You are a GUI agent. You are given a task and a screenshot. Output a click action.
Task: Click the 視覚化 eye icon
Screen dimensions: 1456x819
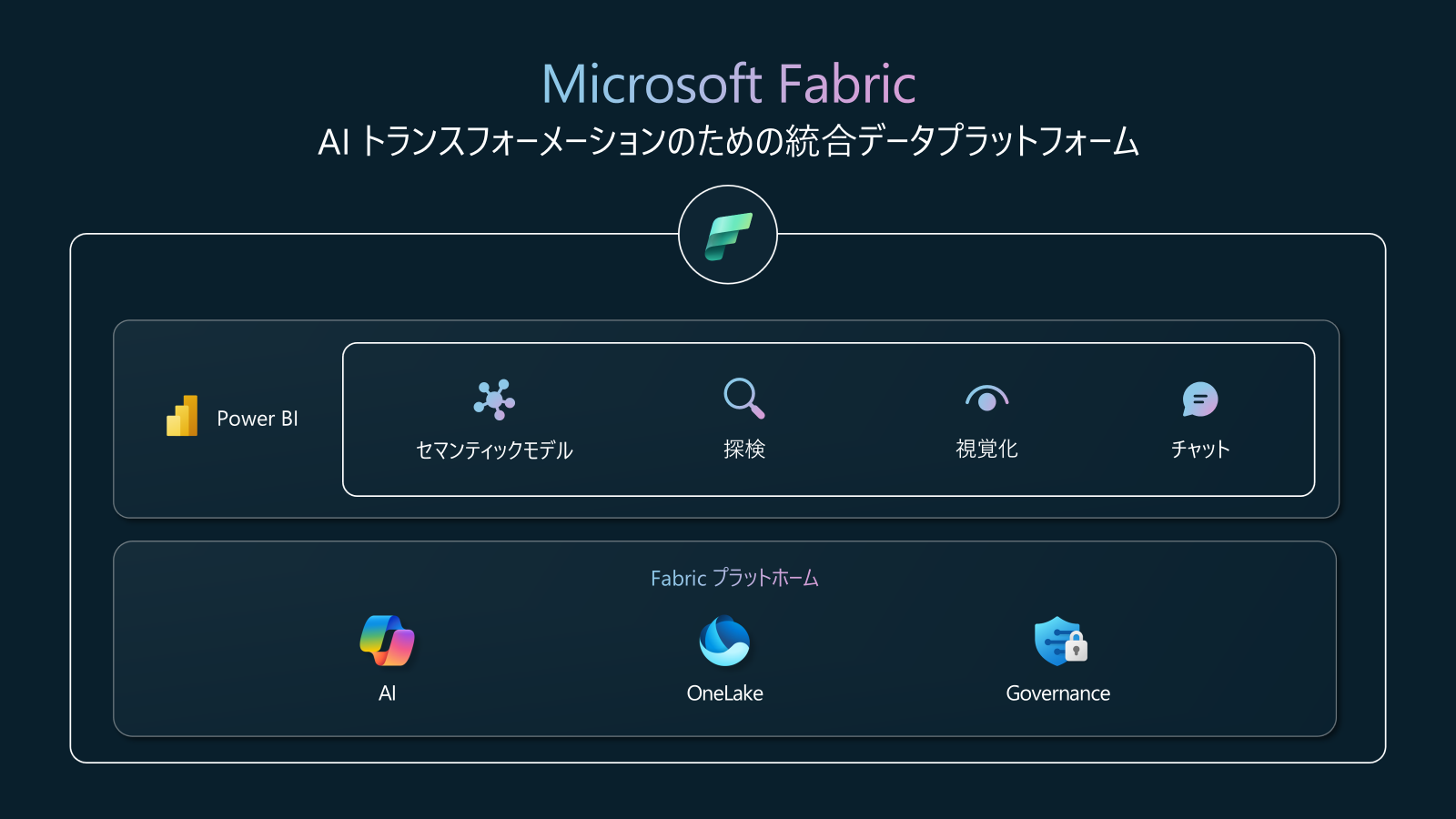(x=987, y=399)
